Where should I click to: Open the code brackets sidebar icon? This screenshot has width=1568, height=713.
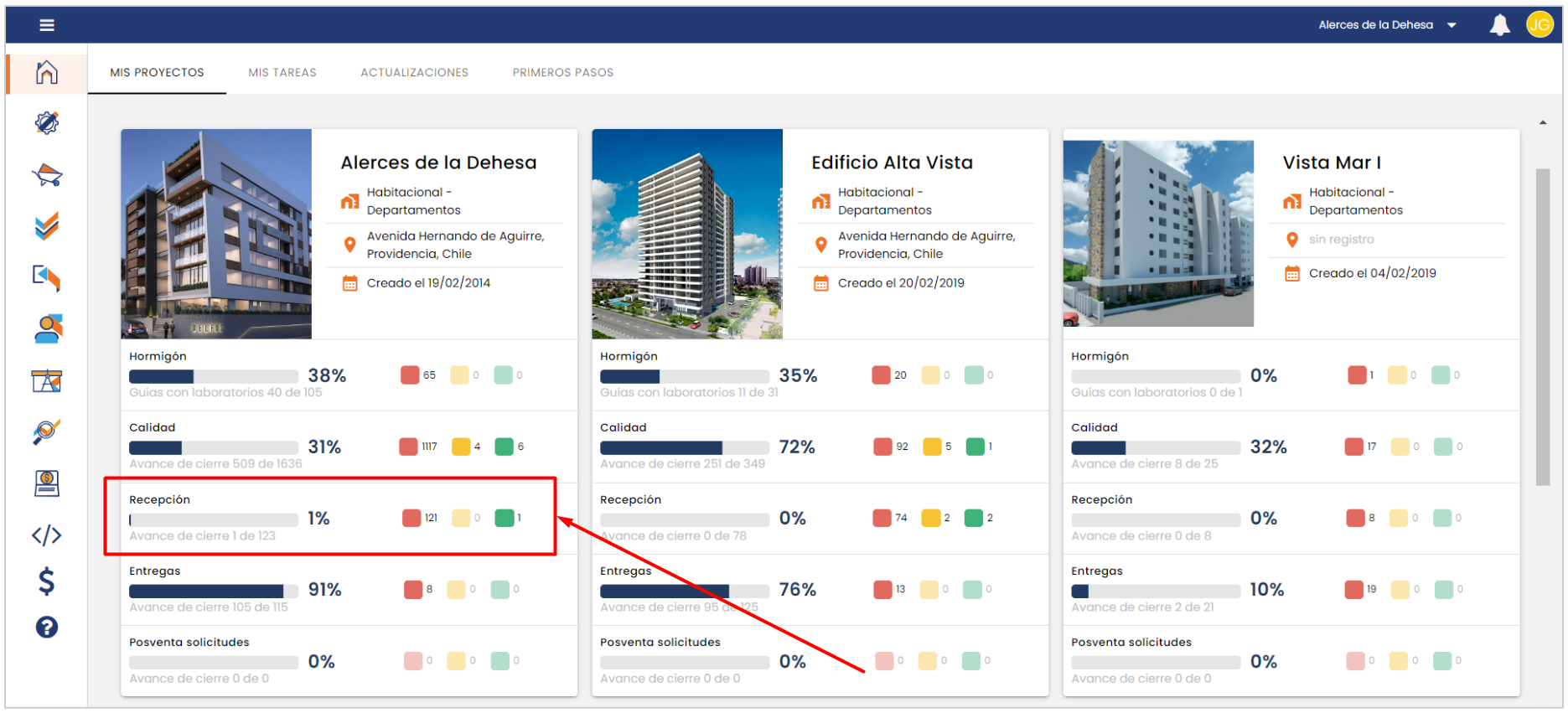click(47, 535)
